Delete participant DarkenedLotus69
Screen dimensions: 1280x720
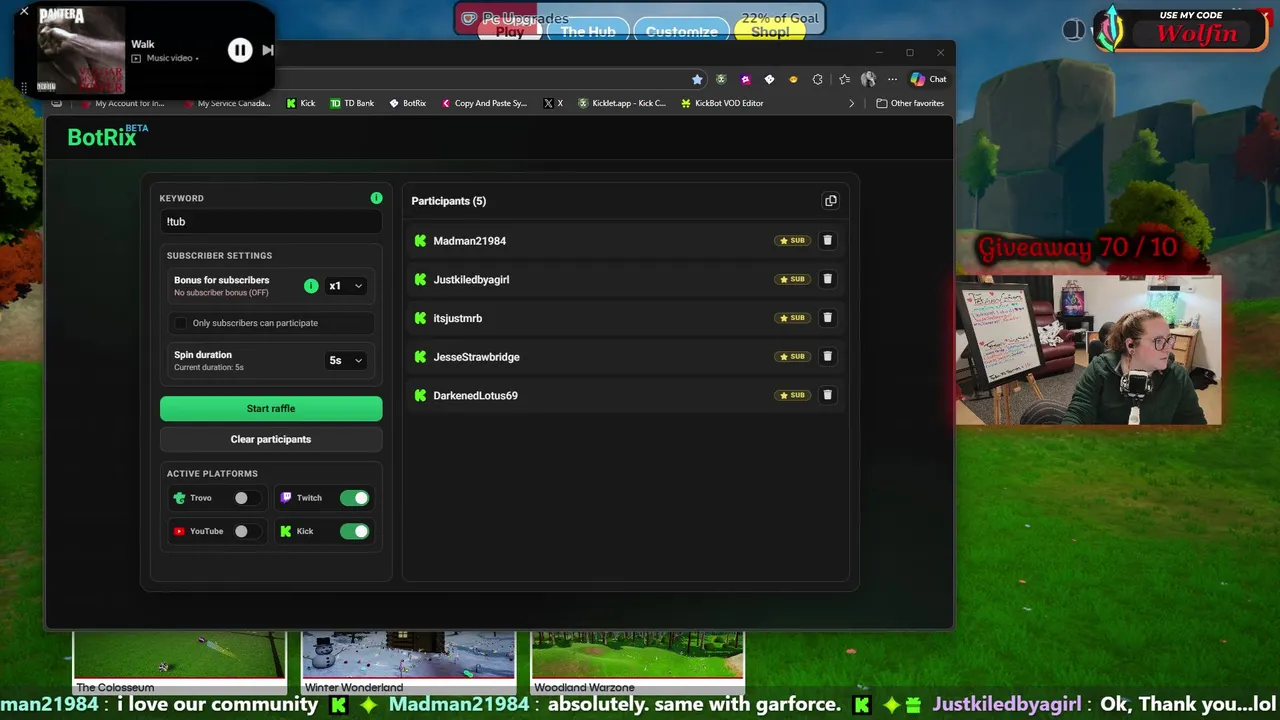[827, 395]
